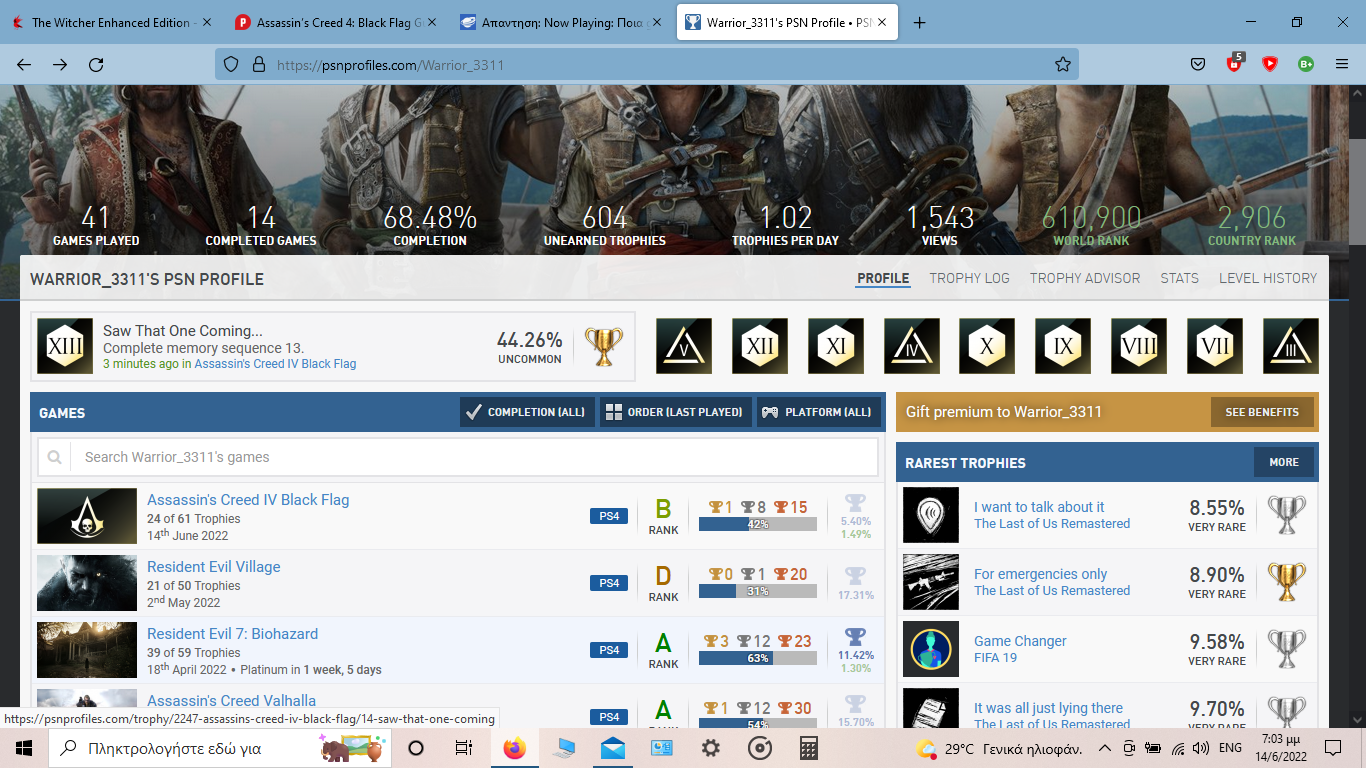
Task: Reload the page with the refresh button
Action: point(96,64)
